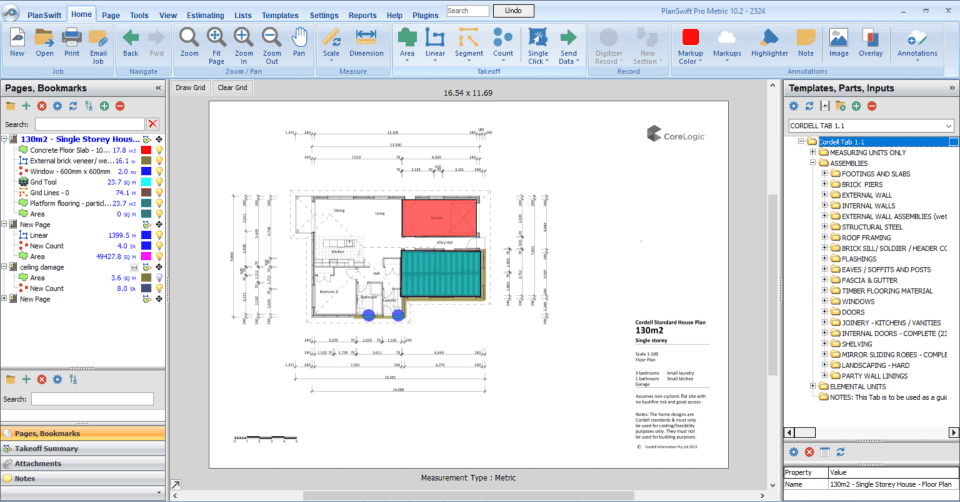
Task: Click the Zoom In tool
Action: coord(244,47)
